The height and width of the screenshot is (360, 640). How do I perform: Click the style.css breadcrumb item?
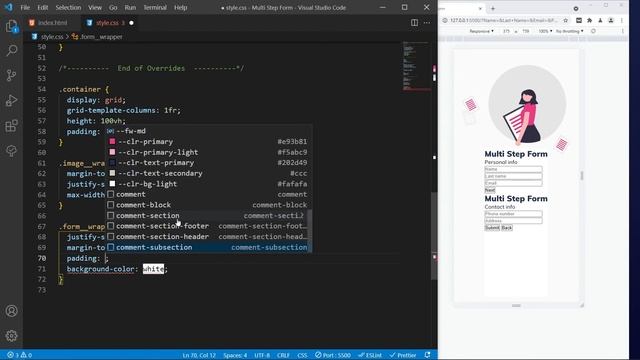(52, 37)
